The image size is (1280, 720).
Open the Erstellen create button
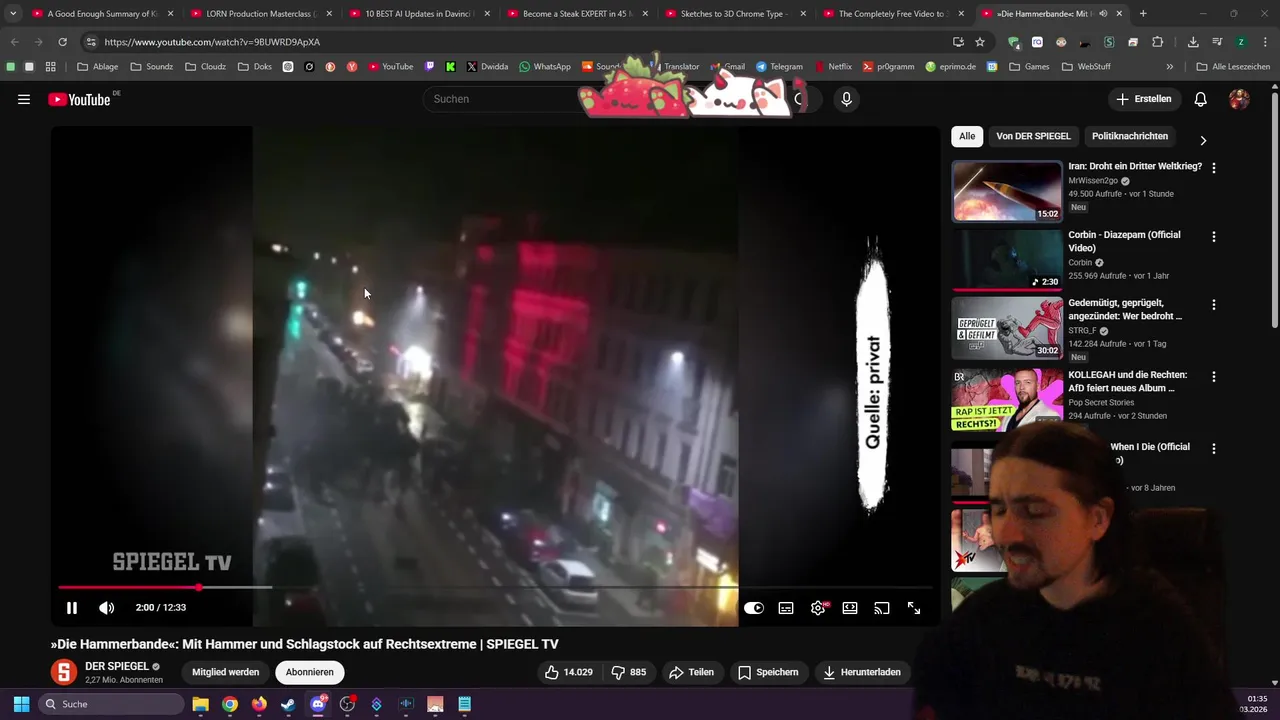1144,99
